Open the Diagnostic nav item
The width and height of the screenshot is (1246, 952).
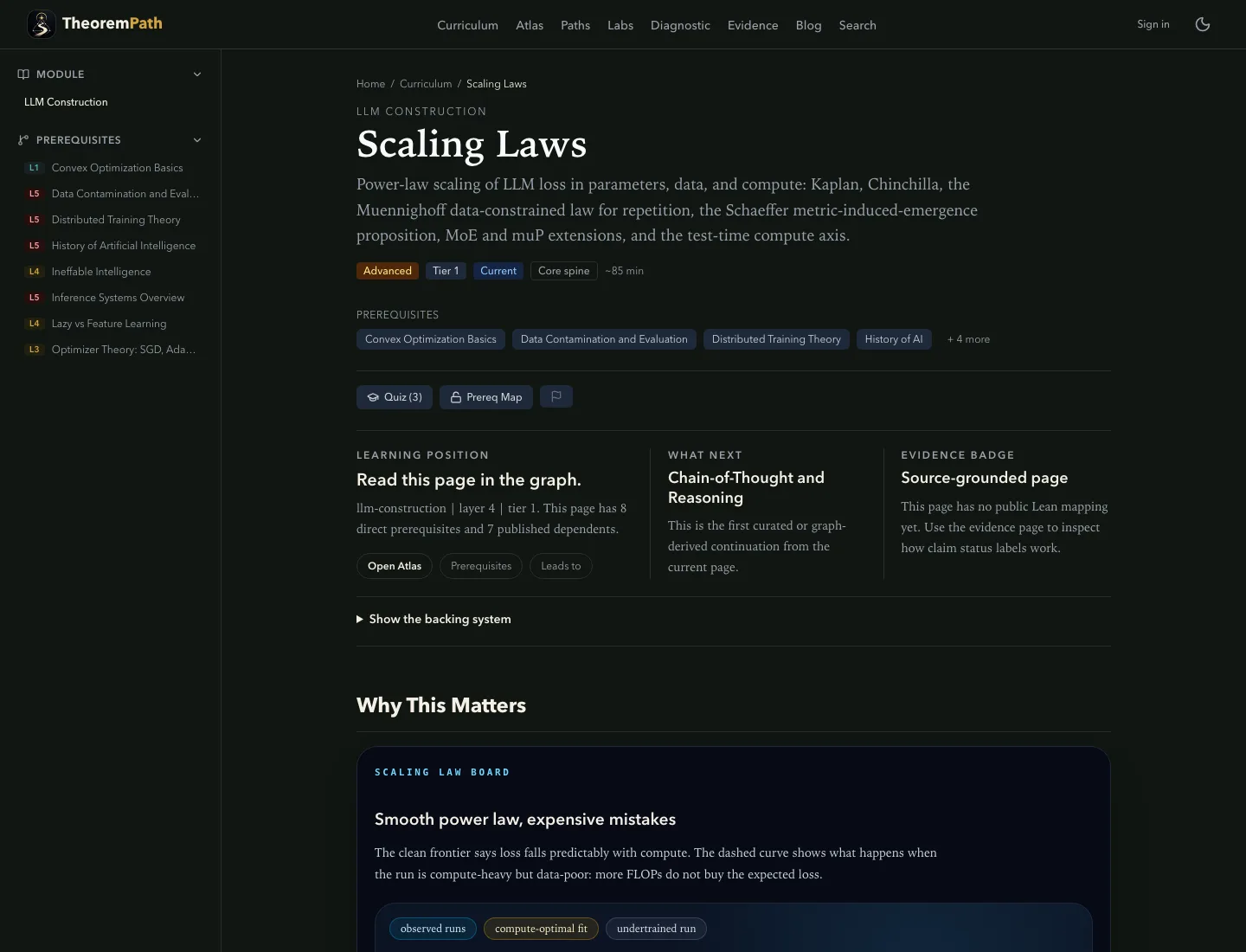pyautogui.click(x=680, y=25)
